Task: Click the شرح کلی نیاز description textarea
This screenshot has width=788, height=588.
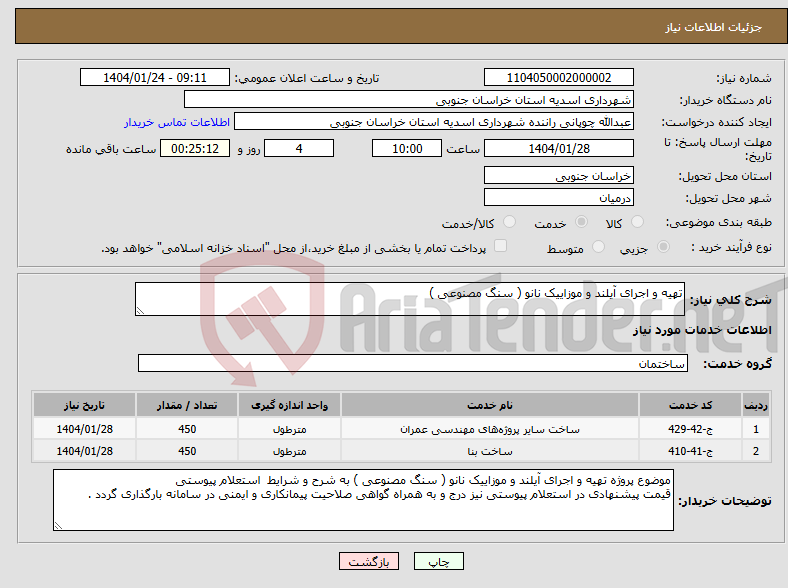Action: point(410,299)
